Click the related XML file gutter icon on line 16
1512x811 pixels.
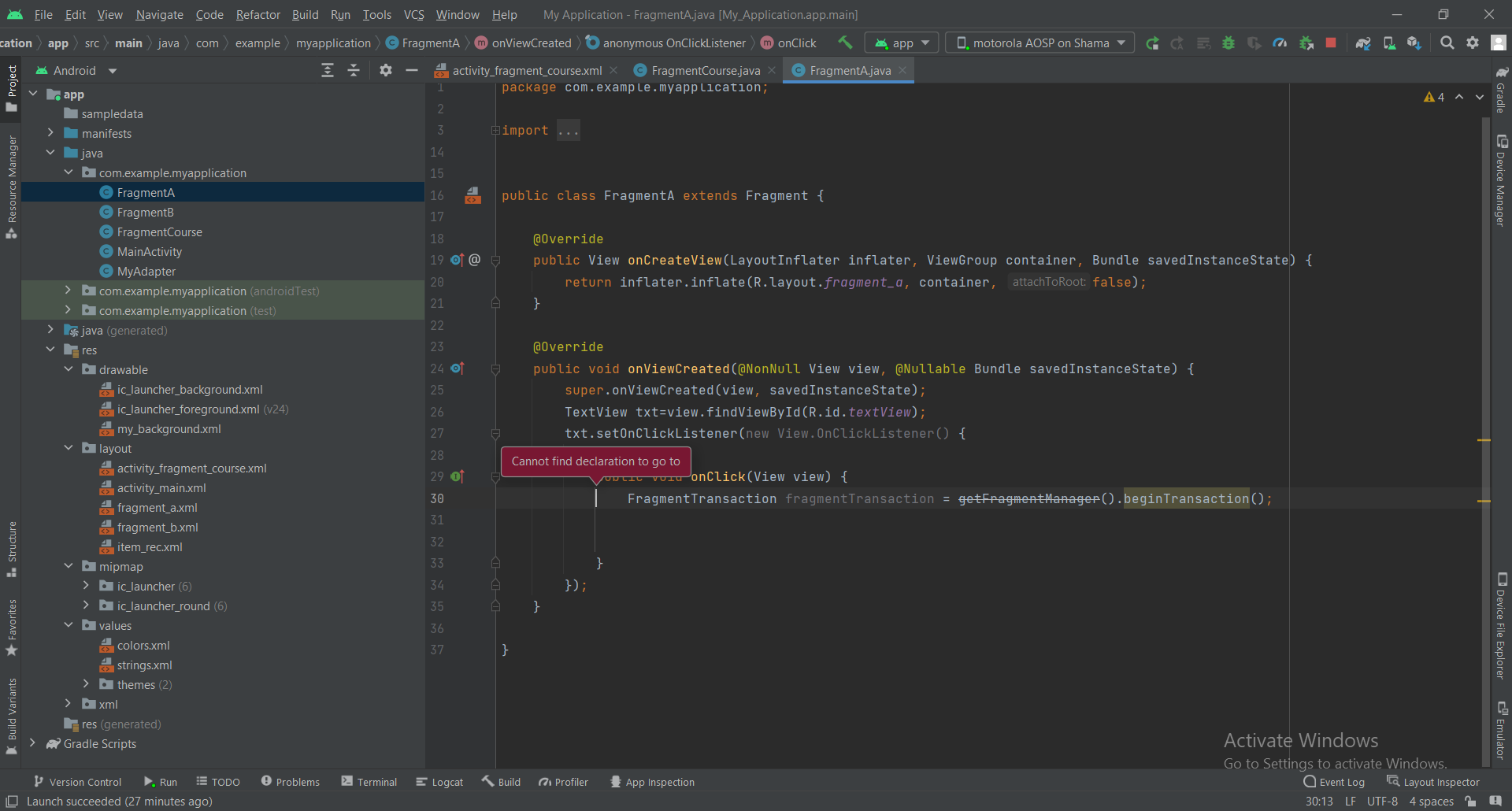(x=472, y=195)
